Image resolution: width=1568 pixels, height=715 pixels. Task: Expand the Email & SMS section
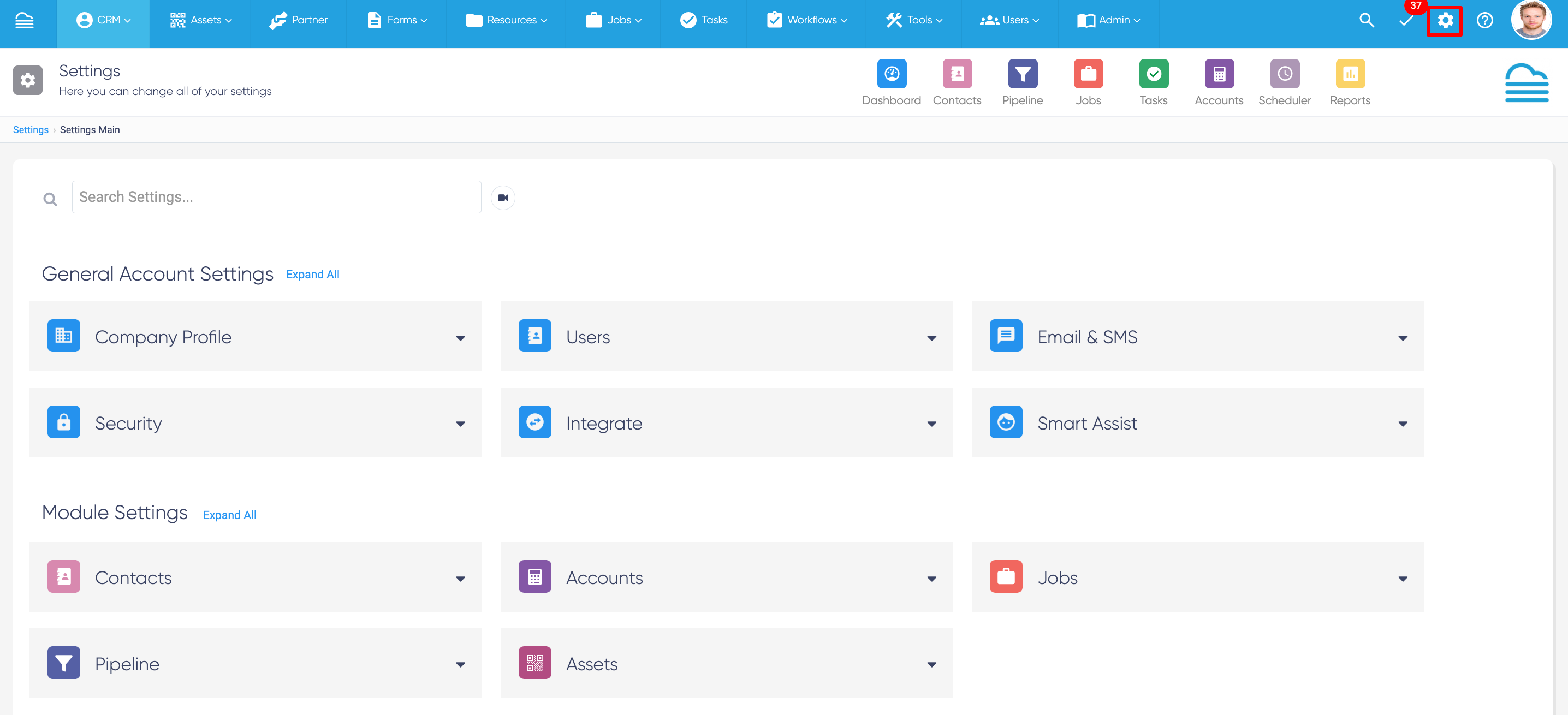pos(1403,337)
